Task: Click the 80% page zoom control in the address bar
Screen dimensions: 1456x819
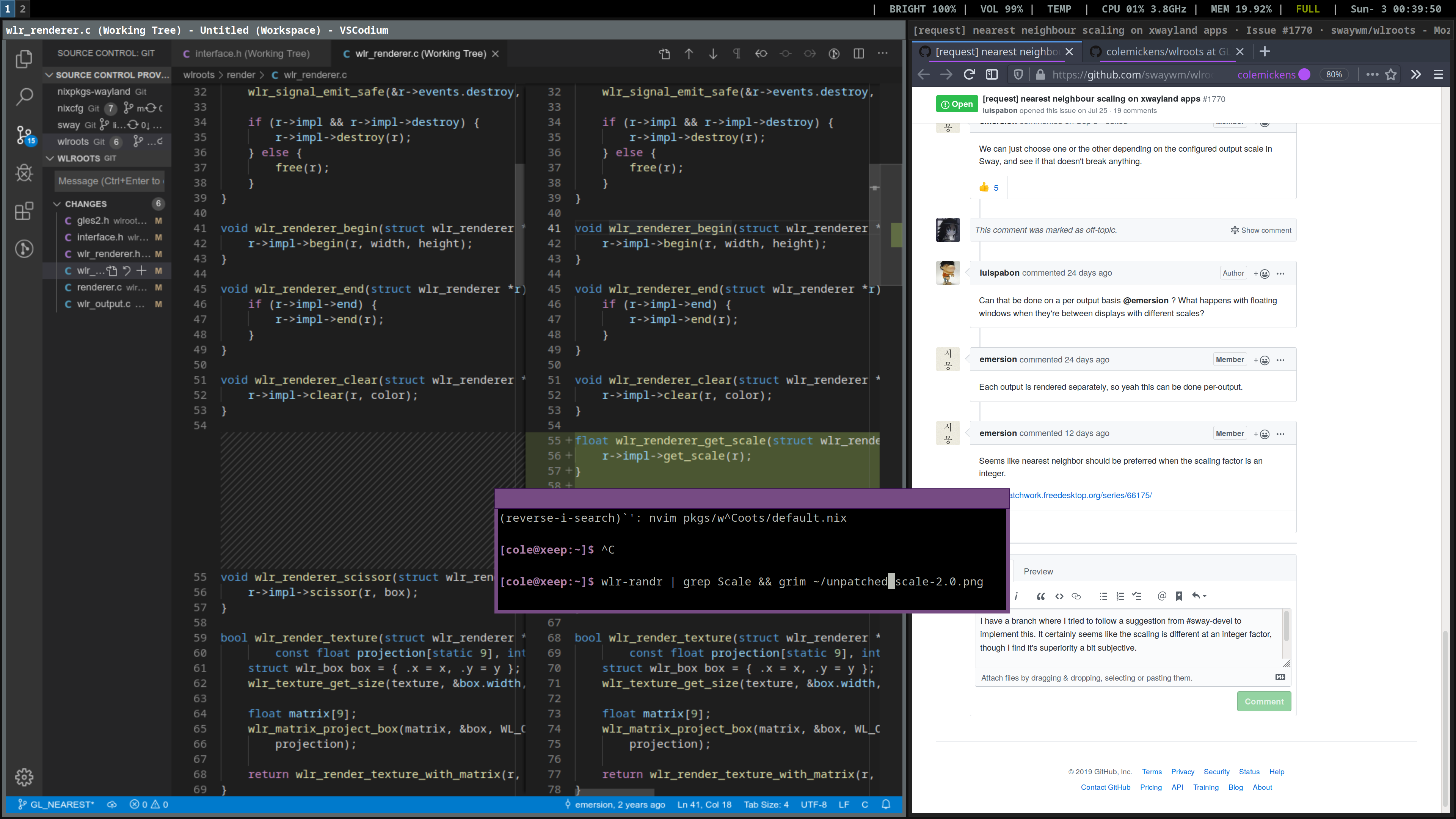Action: [1334, 74]
